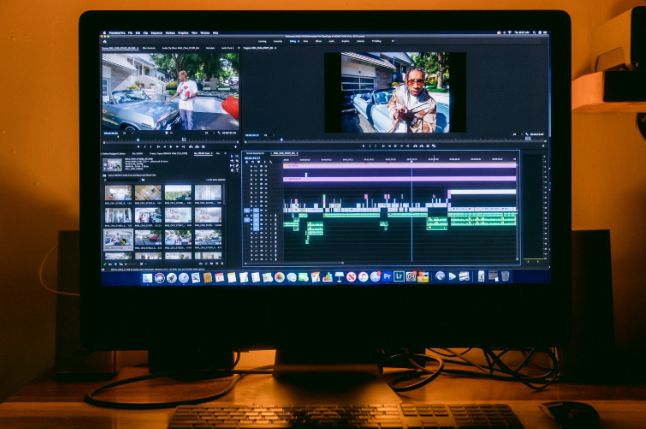Toggle the highlighted V1 source patch

click(247, 210)
